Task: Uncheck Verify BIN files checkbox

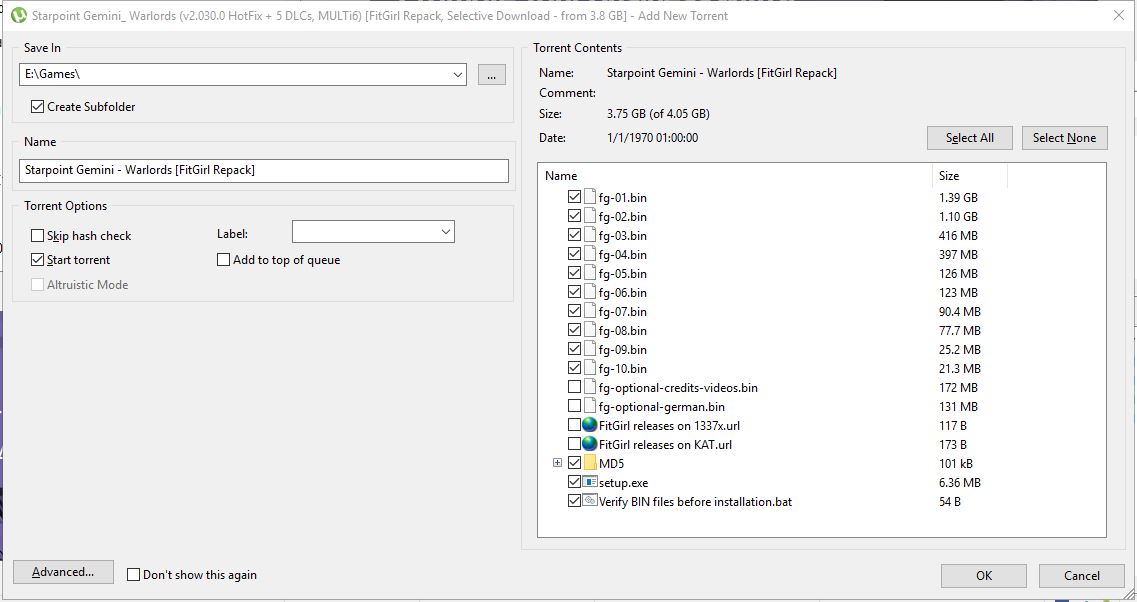Action: (574, 500)
